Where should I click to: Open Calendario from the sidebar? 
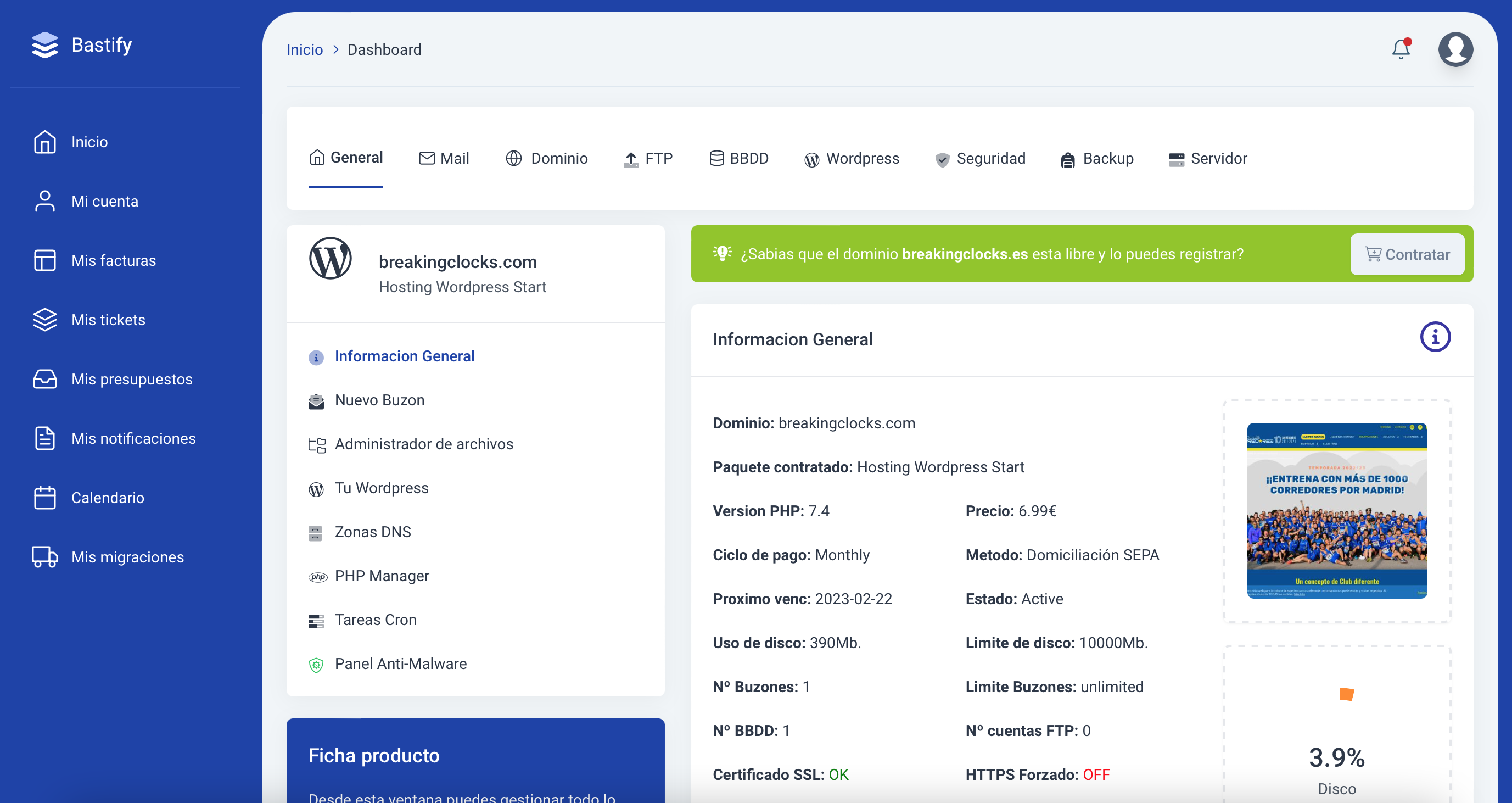click(x=108, y=498)
